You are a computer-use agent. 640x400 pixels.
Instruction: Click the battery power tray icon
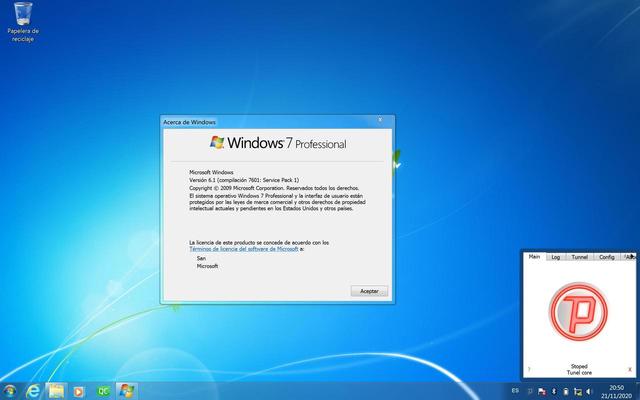click(566, 392)
